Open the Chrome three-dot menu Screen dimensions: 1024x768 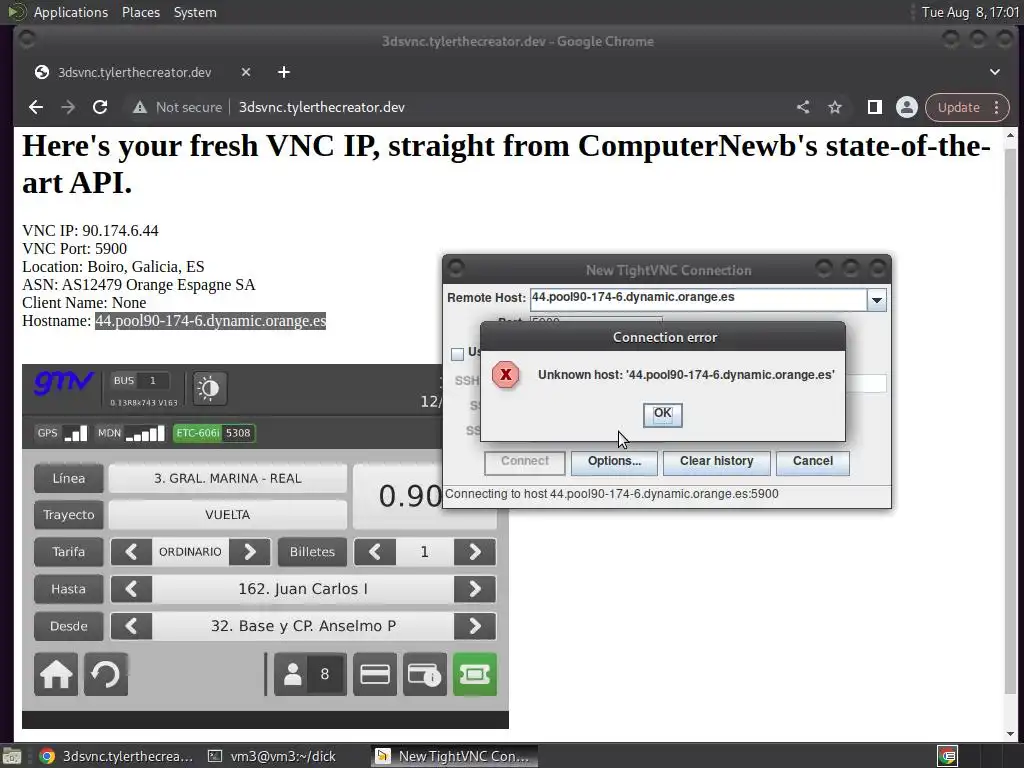(997, 107)
